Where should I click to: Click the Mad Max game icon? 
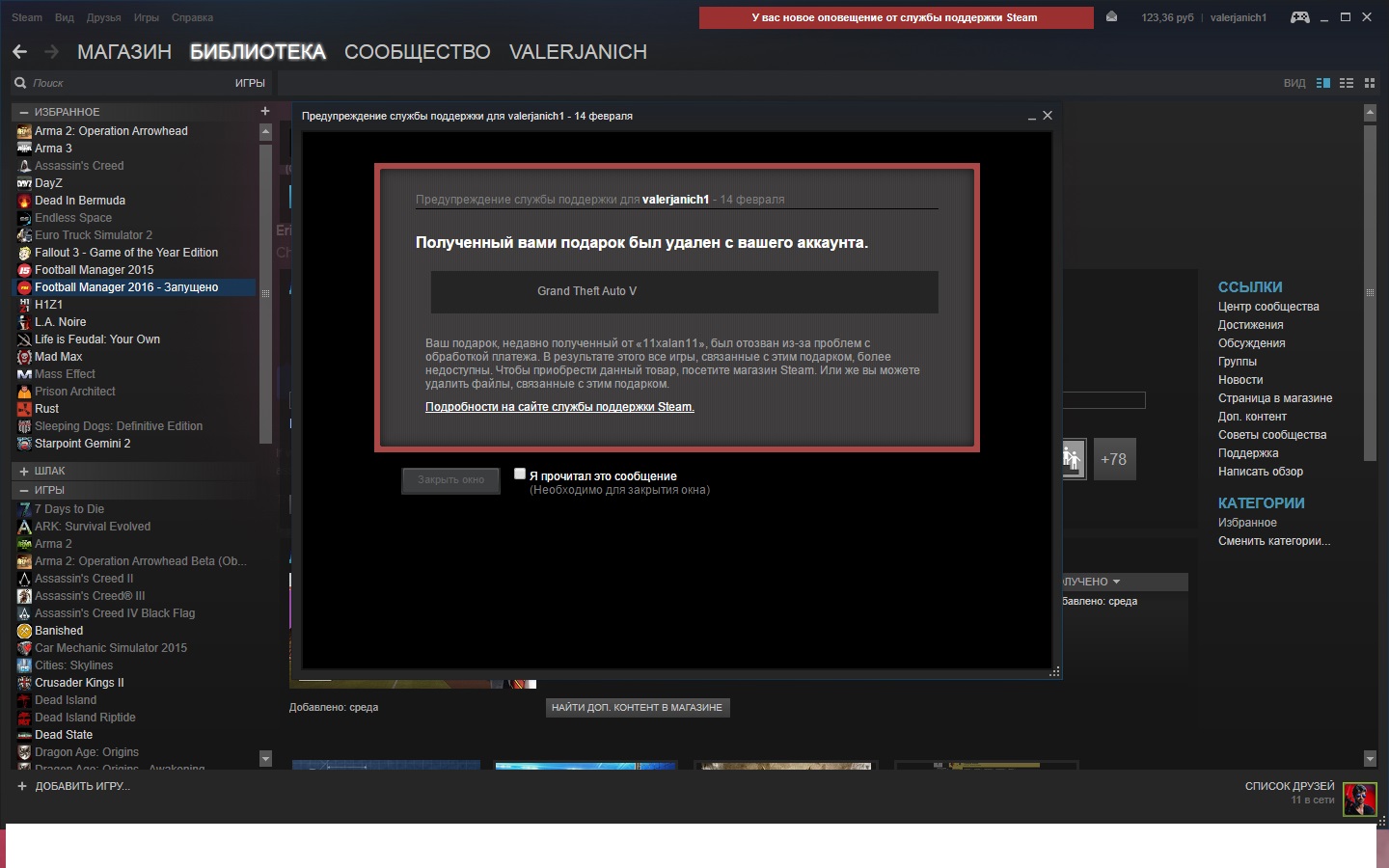click(25, 357)
